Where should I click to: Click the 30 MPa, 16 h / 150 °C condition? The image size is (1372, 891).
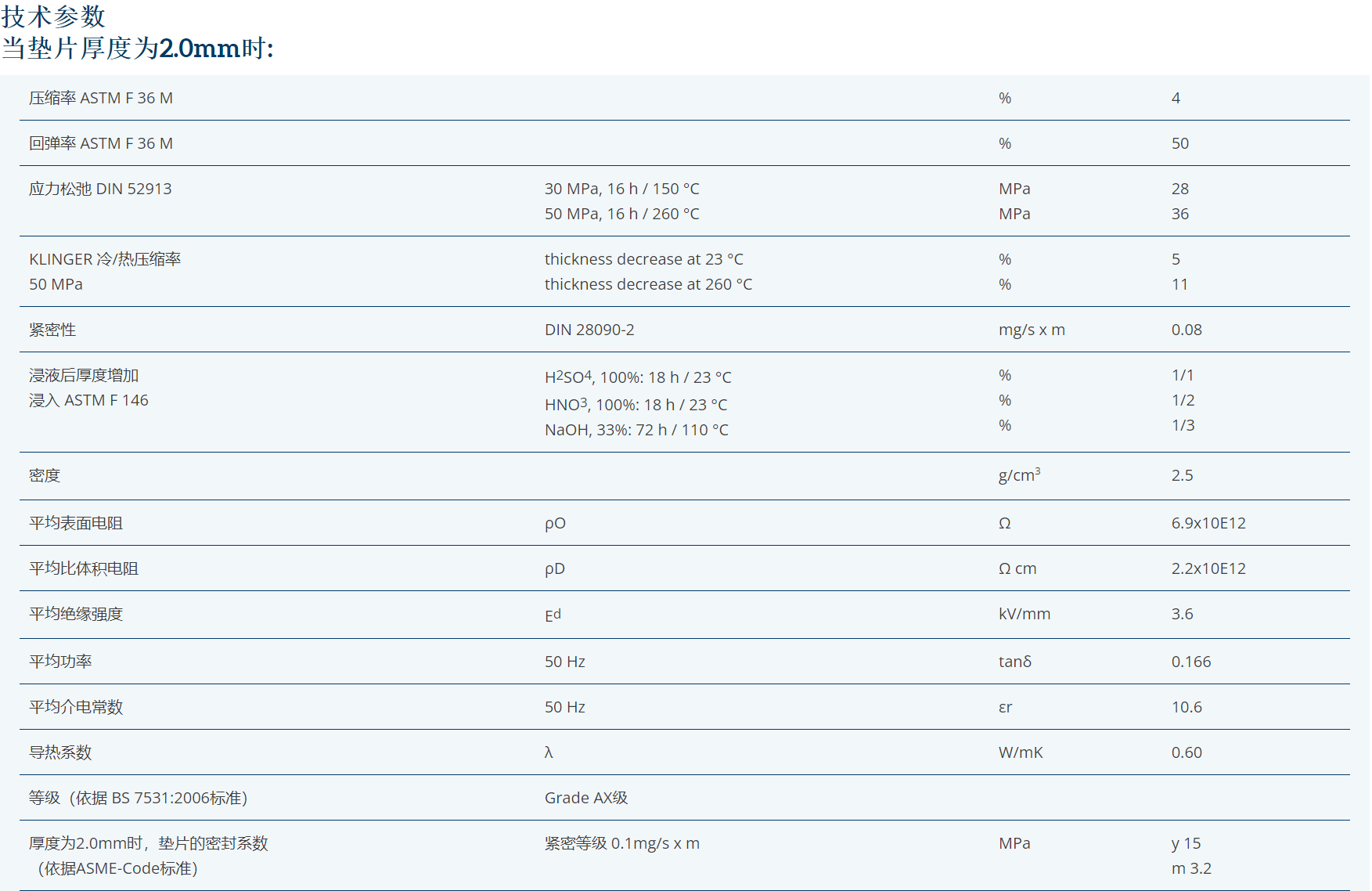click(621, 189)
